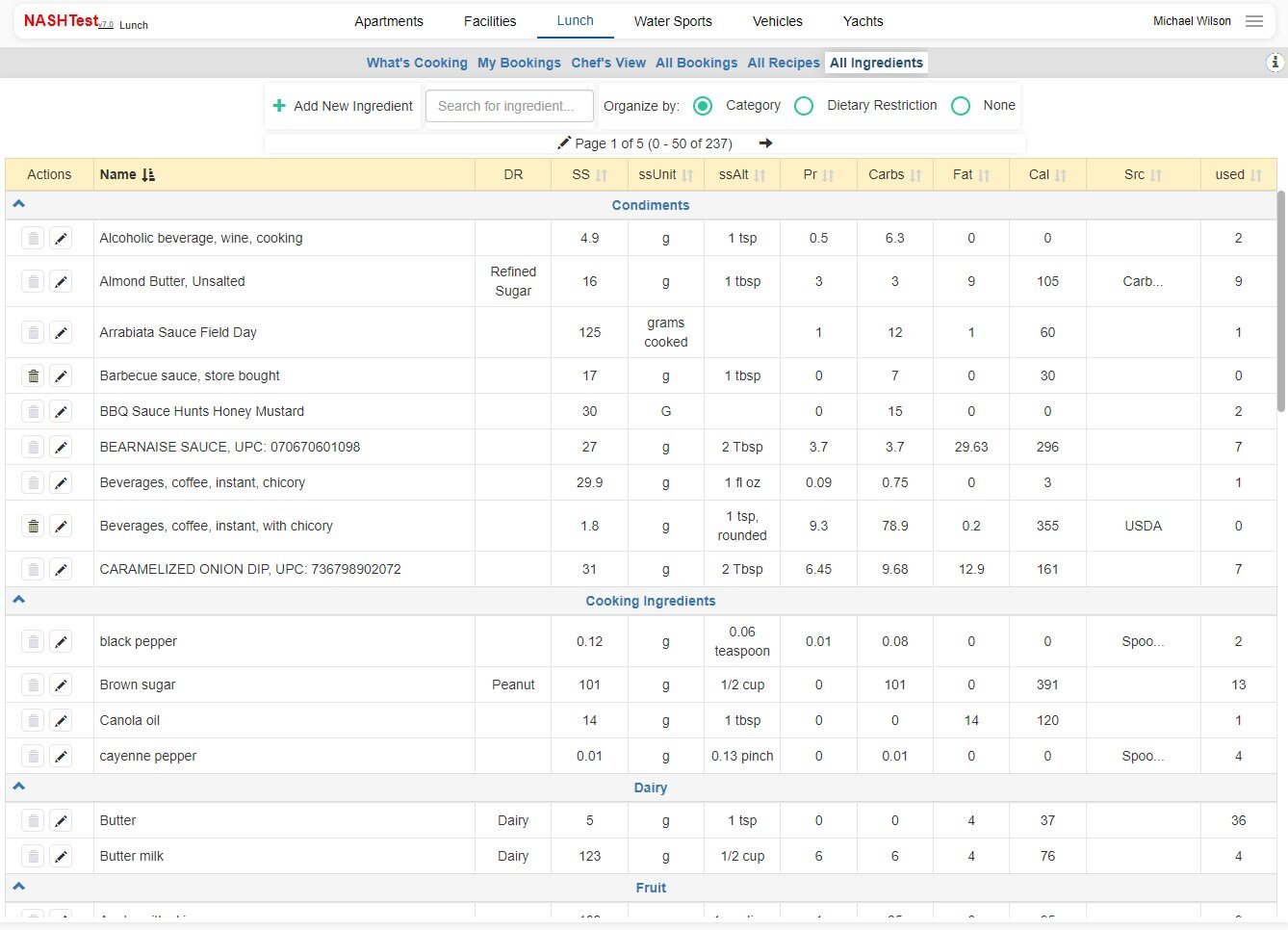This screenshot has width=1288, height=930.
Task: Delete the Alcoholic beverage, wine, cooking ingredient
Action: (33, 238)
